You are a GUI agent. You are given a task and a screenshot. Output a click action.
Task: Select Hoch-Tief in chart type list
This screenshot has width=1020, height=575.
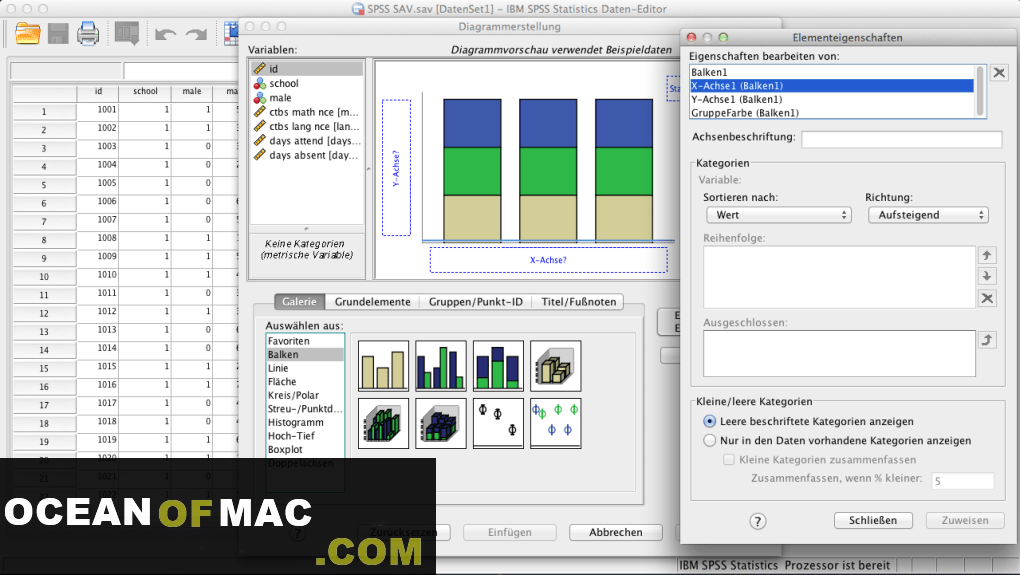point(305,436)
